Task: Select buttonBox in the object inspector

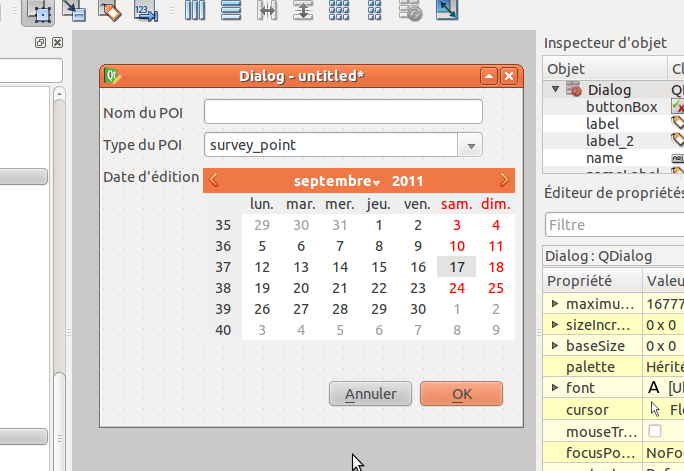Action: (621, 107)
